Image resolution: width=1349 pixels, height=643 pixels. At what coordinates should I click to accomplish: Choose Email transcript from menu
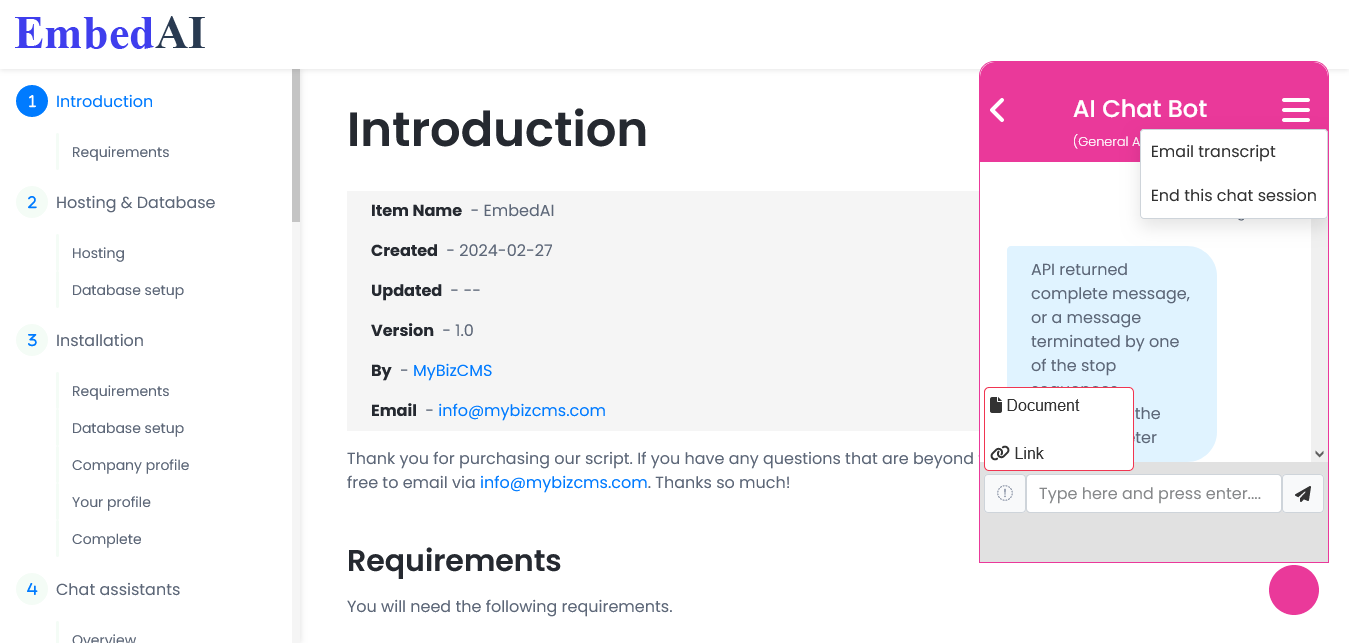click(1213, 152)
